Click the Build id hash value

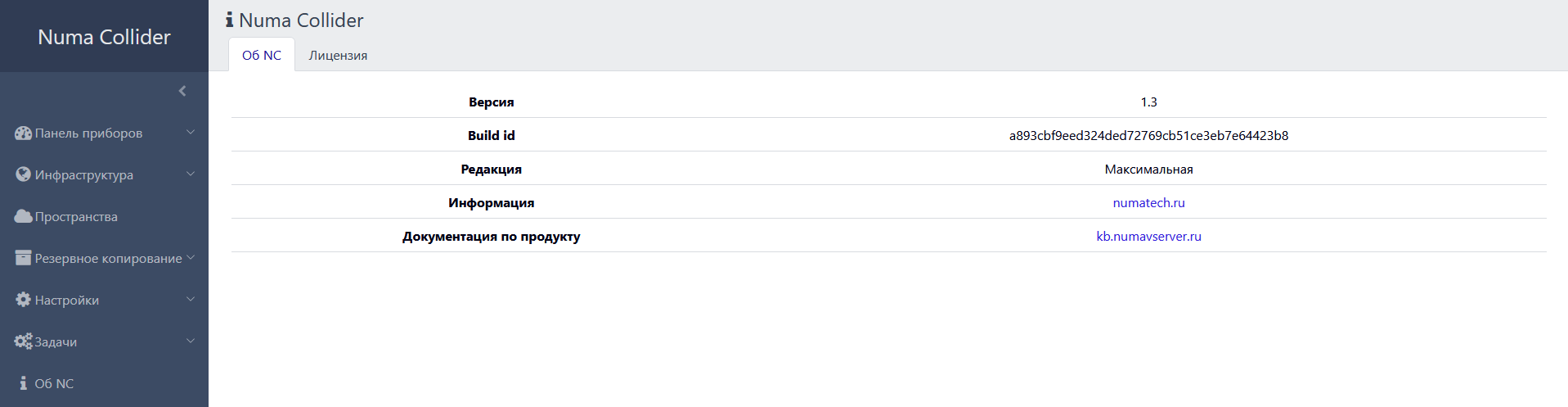[1148, 136]
